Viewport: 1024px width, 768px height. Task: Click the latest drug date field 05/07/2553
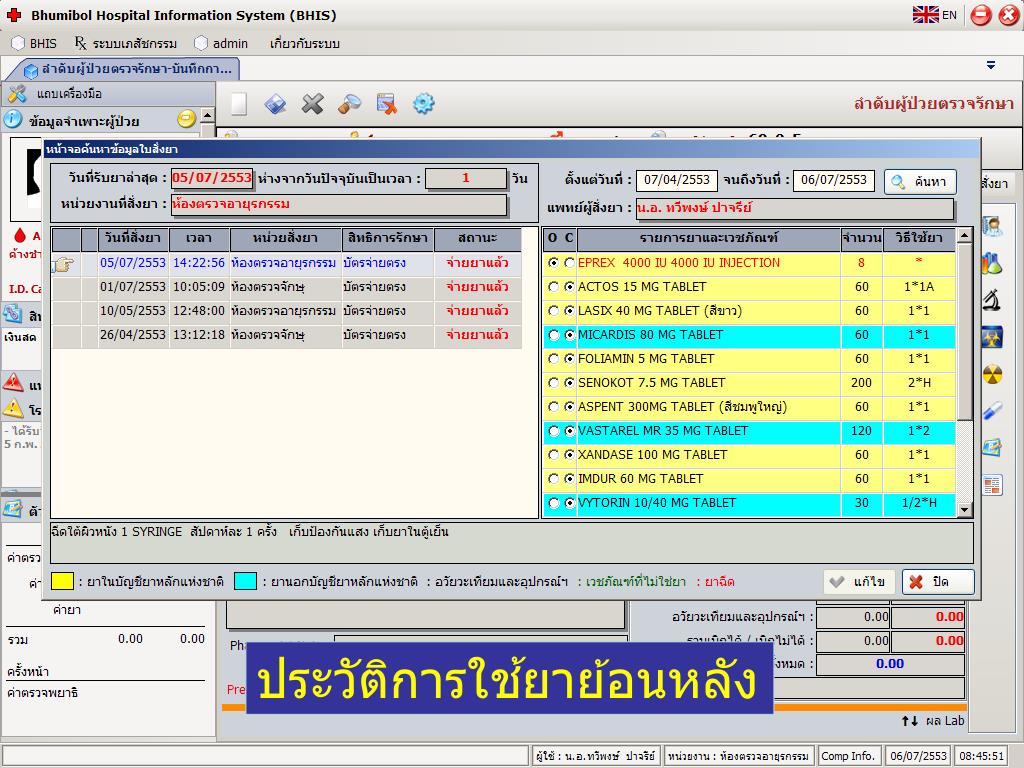pos(212,178)
